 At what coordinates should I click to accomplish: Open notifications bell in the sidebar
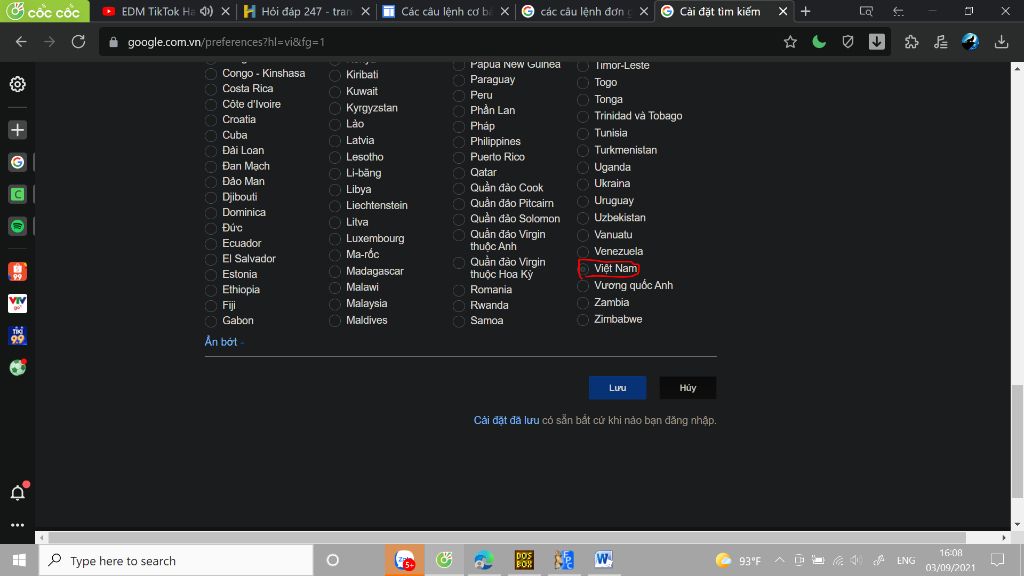point(18,492)
